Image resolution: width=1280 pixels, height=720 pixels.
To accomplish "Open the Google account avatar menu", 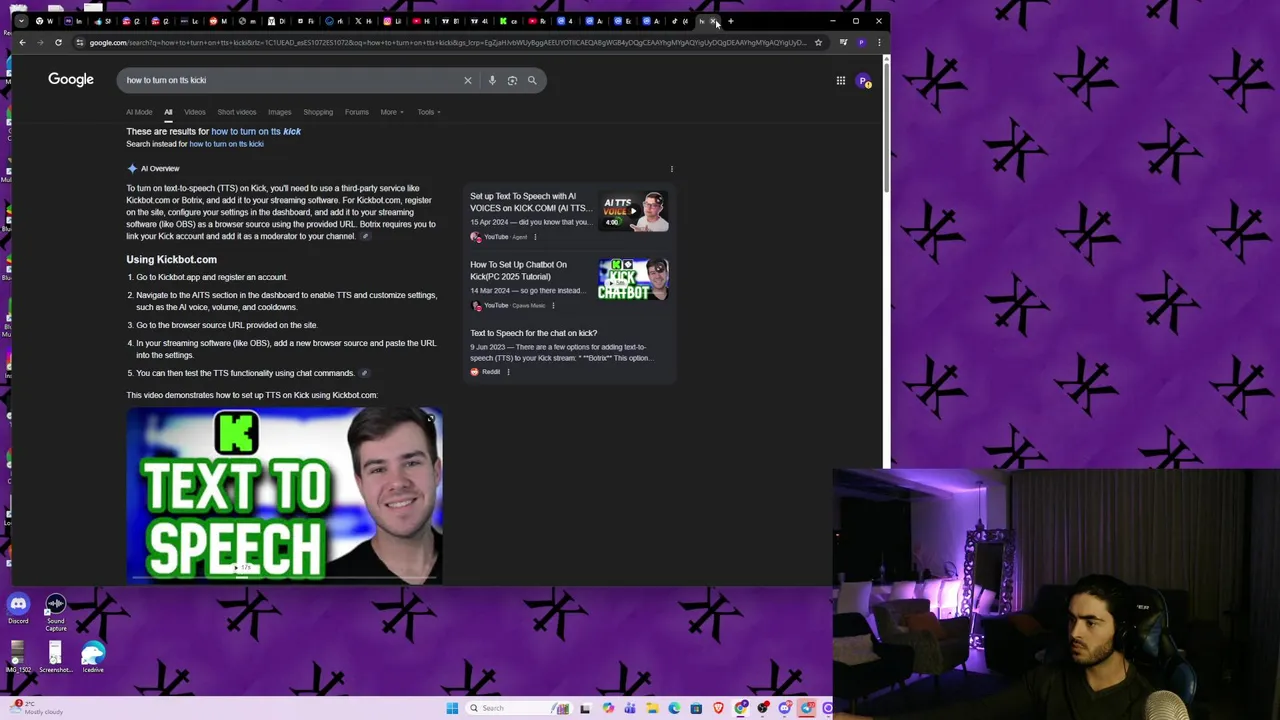I will coord(864,80).
